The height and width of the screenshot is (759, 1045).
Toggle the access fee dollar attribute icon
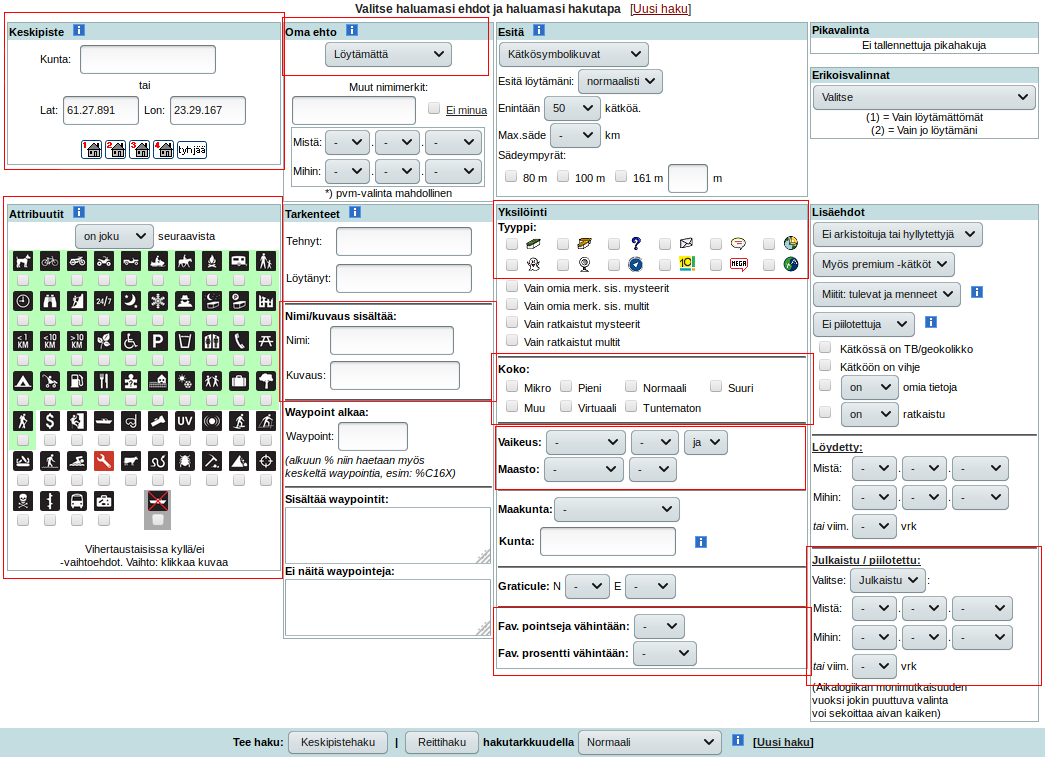coord(50,421)
